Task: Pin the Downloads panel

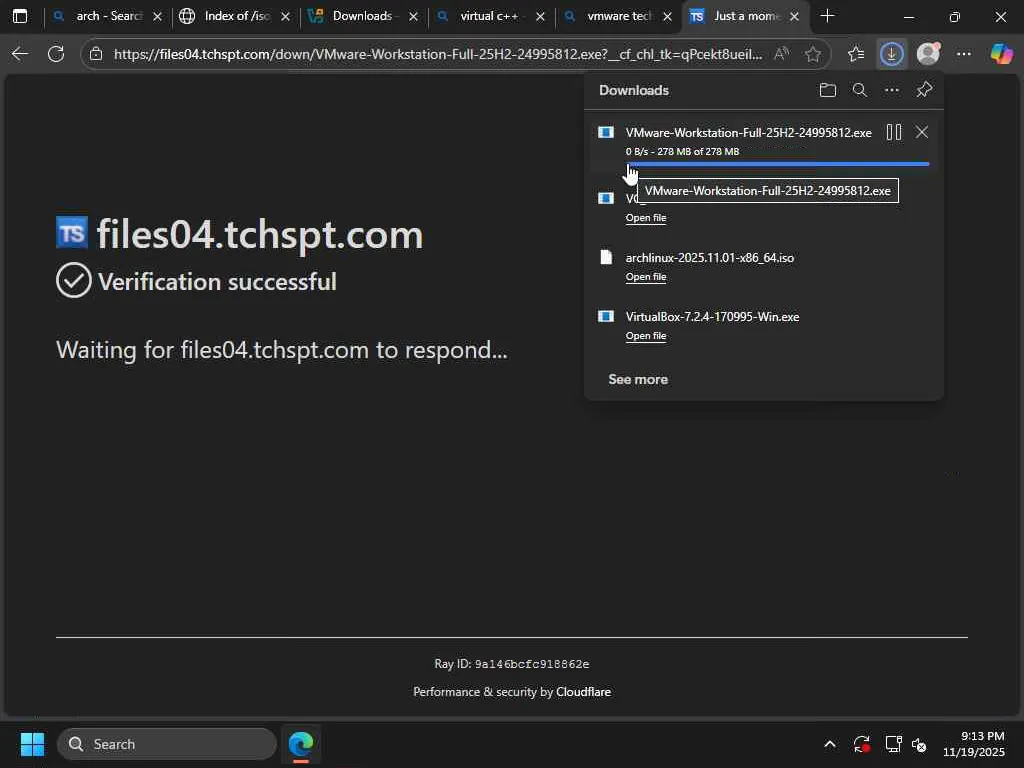Action: click(x=924, y=89)
